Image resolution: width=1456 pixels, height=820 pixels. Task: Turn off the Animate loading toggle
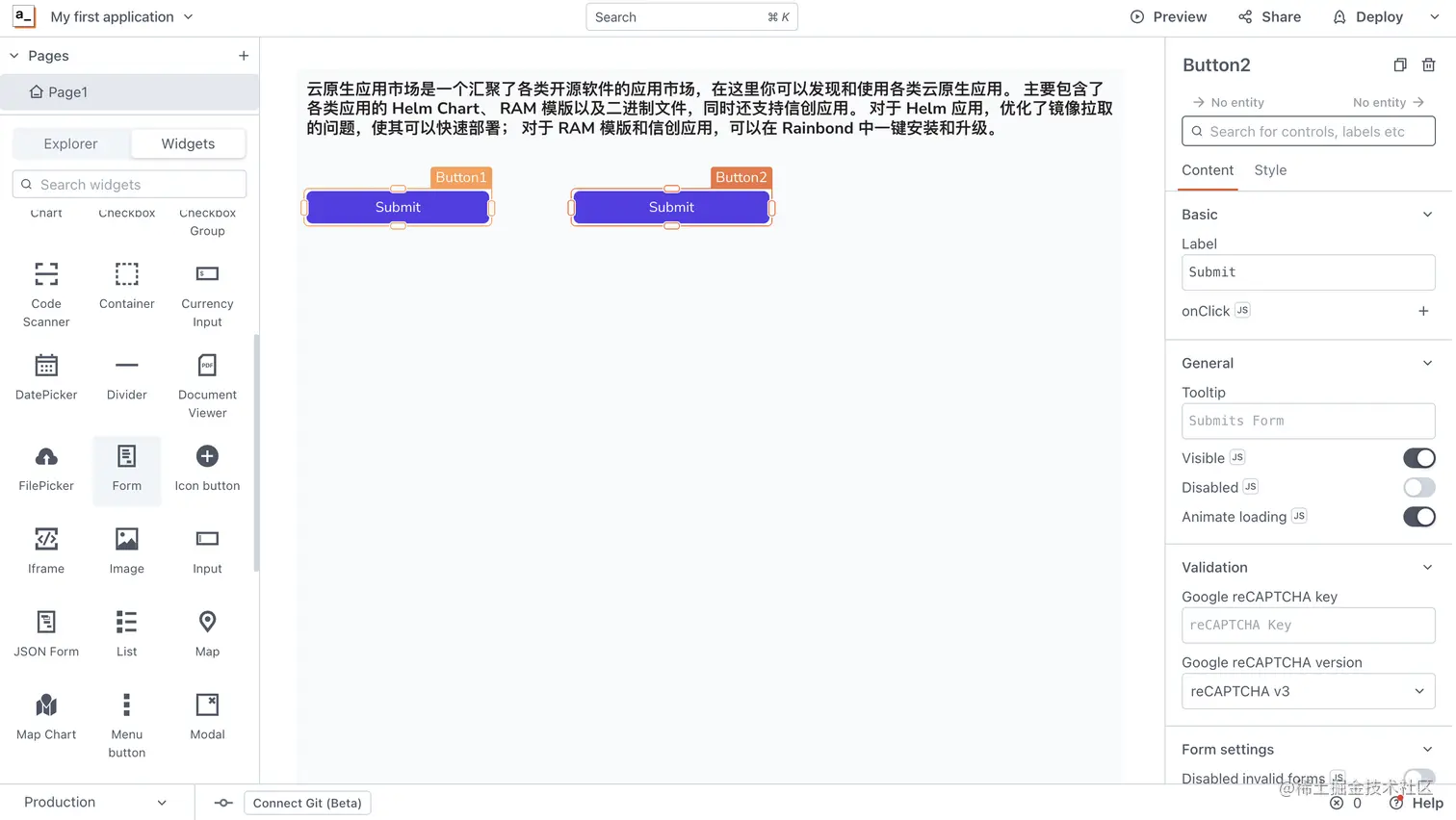(1418, 517)
